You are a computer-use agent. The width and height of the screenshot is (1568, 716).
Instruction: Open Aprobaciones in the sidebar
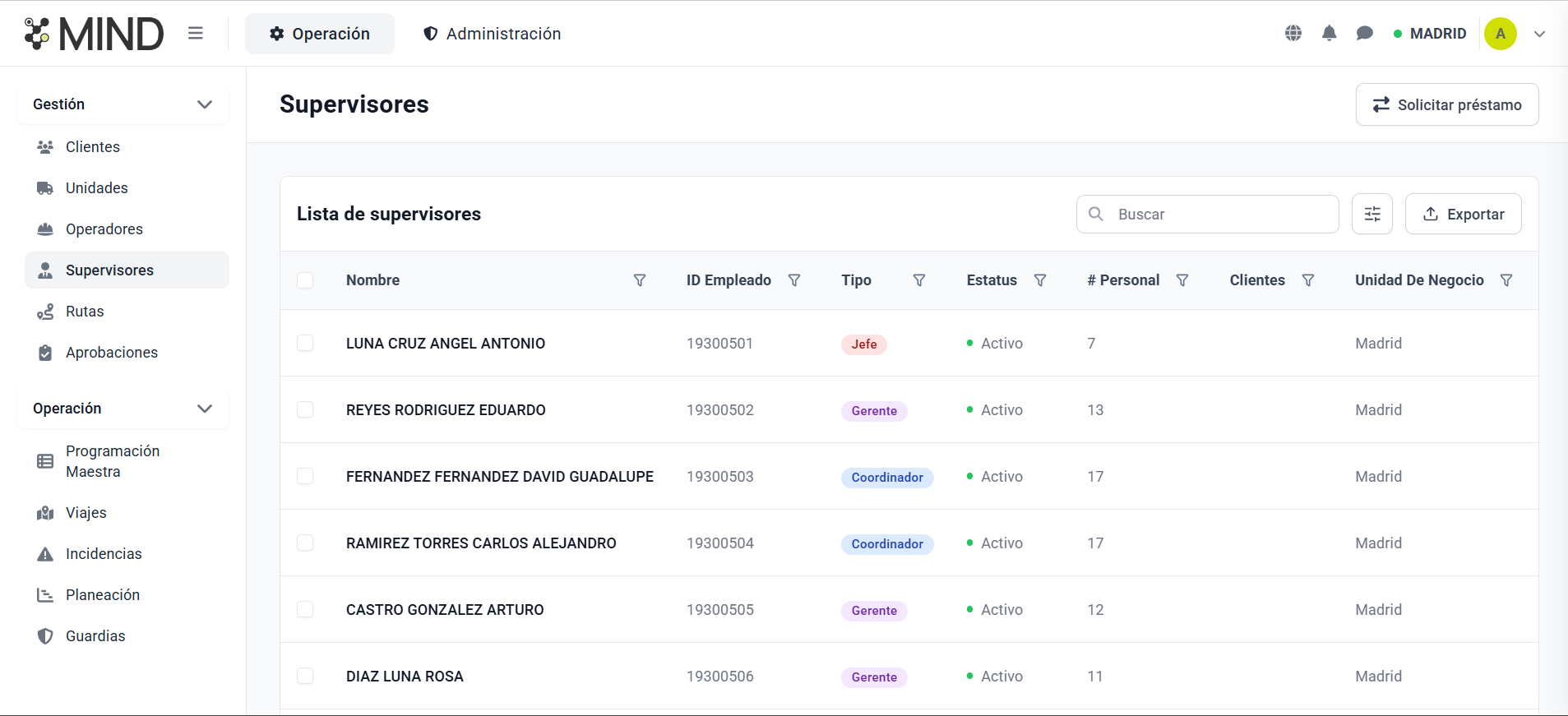coord(127,353)
